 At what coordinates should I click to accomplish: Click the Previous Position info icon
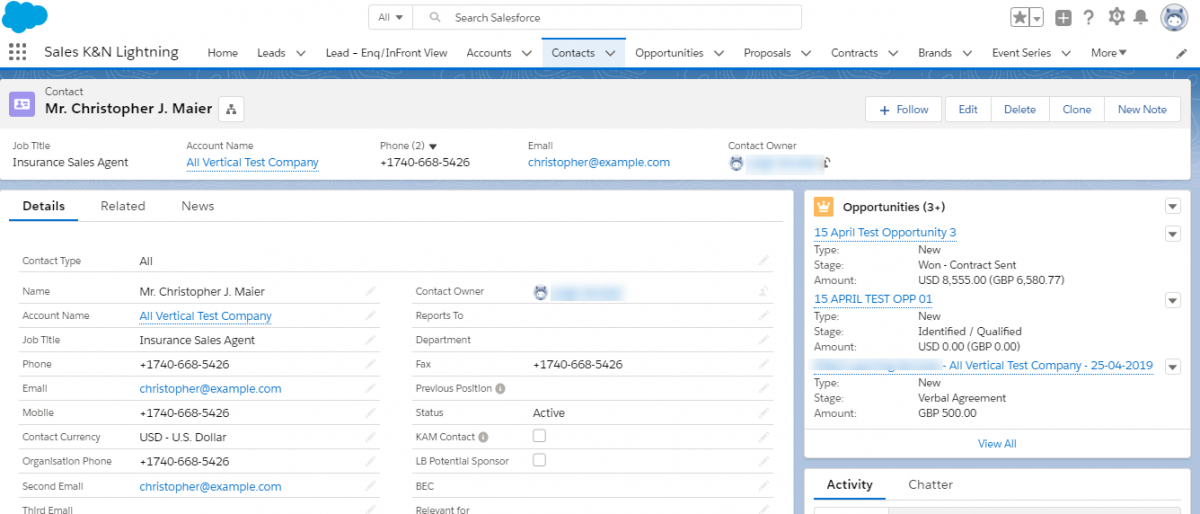(x=500, y=389)
